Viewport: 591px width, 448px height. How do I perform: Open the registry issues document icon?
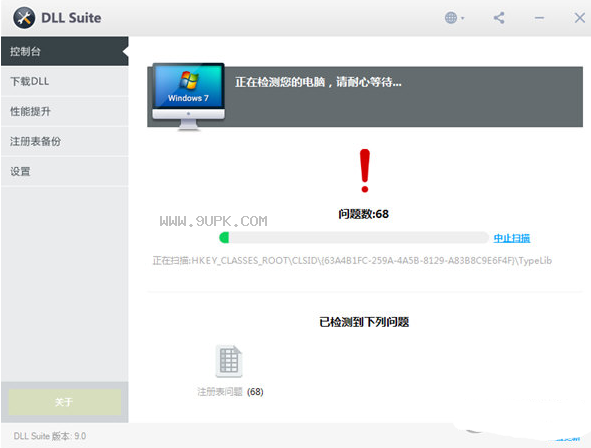click(x=229, y=361)
